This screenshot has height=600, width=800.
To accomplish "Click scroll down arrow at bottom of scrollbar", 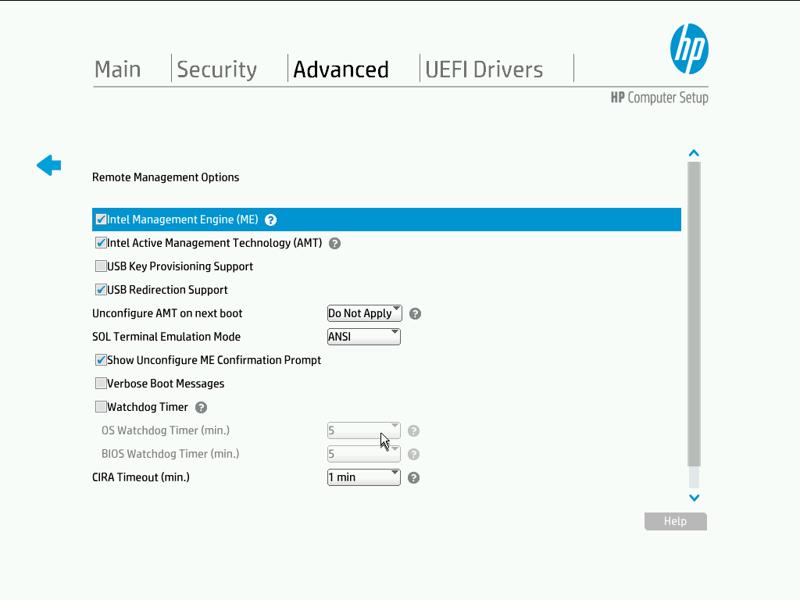I will pyautogui.click(x=694, y=498).
